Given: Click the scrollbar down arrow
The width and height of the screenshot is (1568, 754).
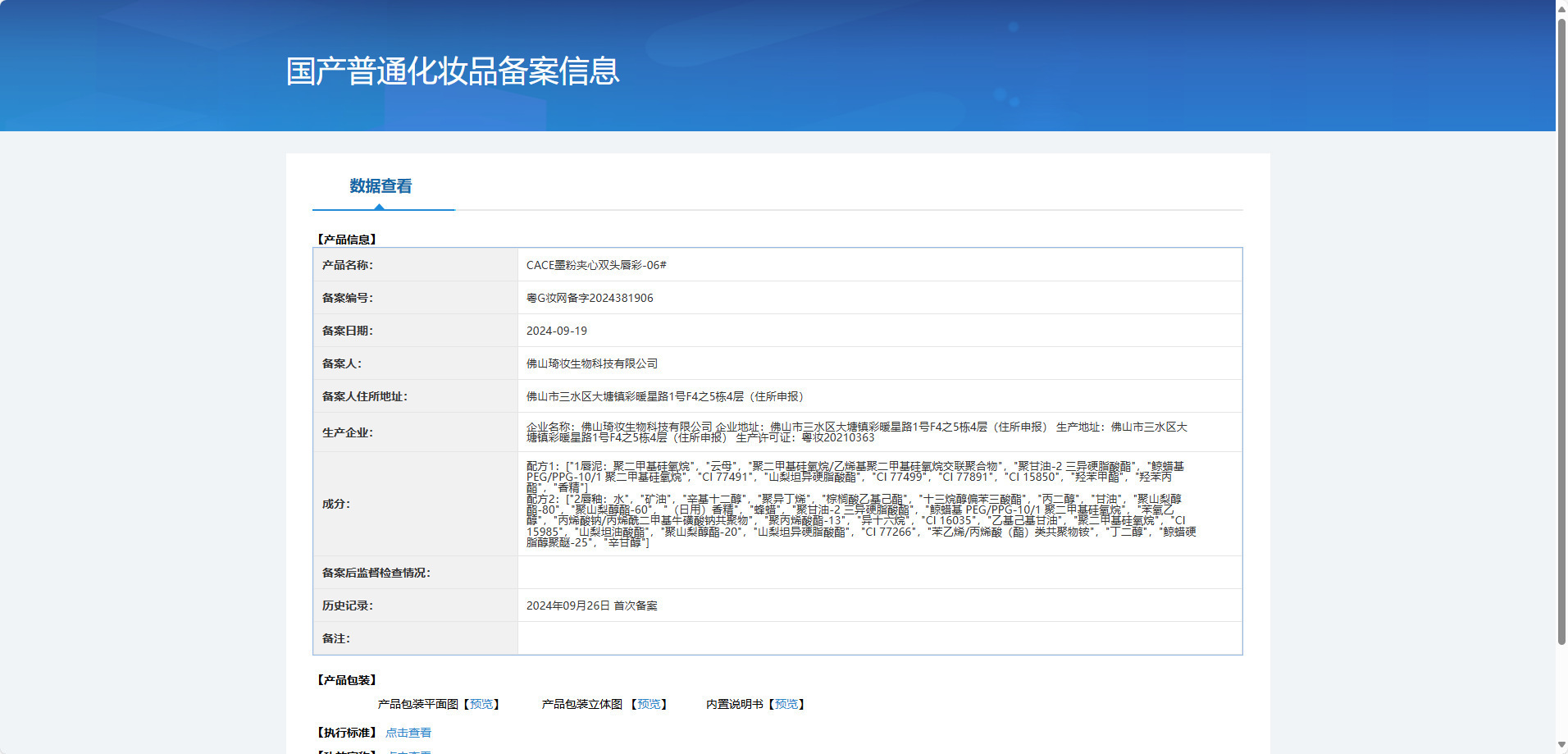Looking at the screenshot, I should pos(1561,746).
